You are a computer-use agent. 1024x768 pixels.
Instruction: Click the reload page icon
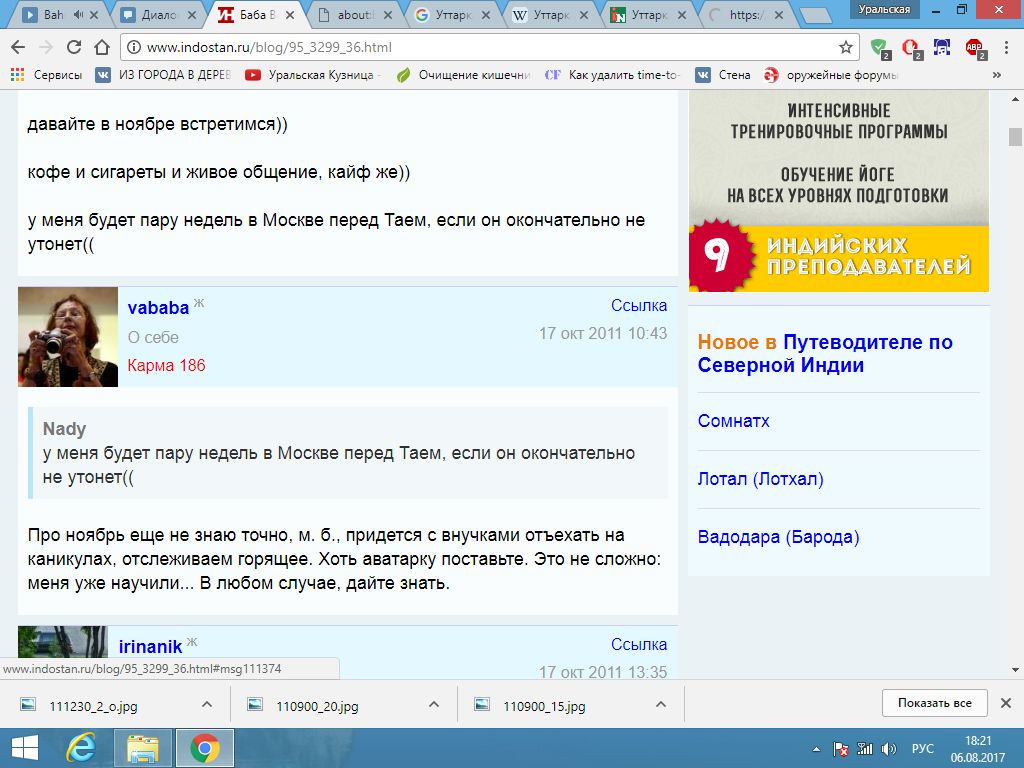point(73,47)
